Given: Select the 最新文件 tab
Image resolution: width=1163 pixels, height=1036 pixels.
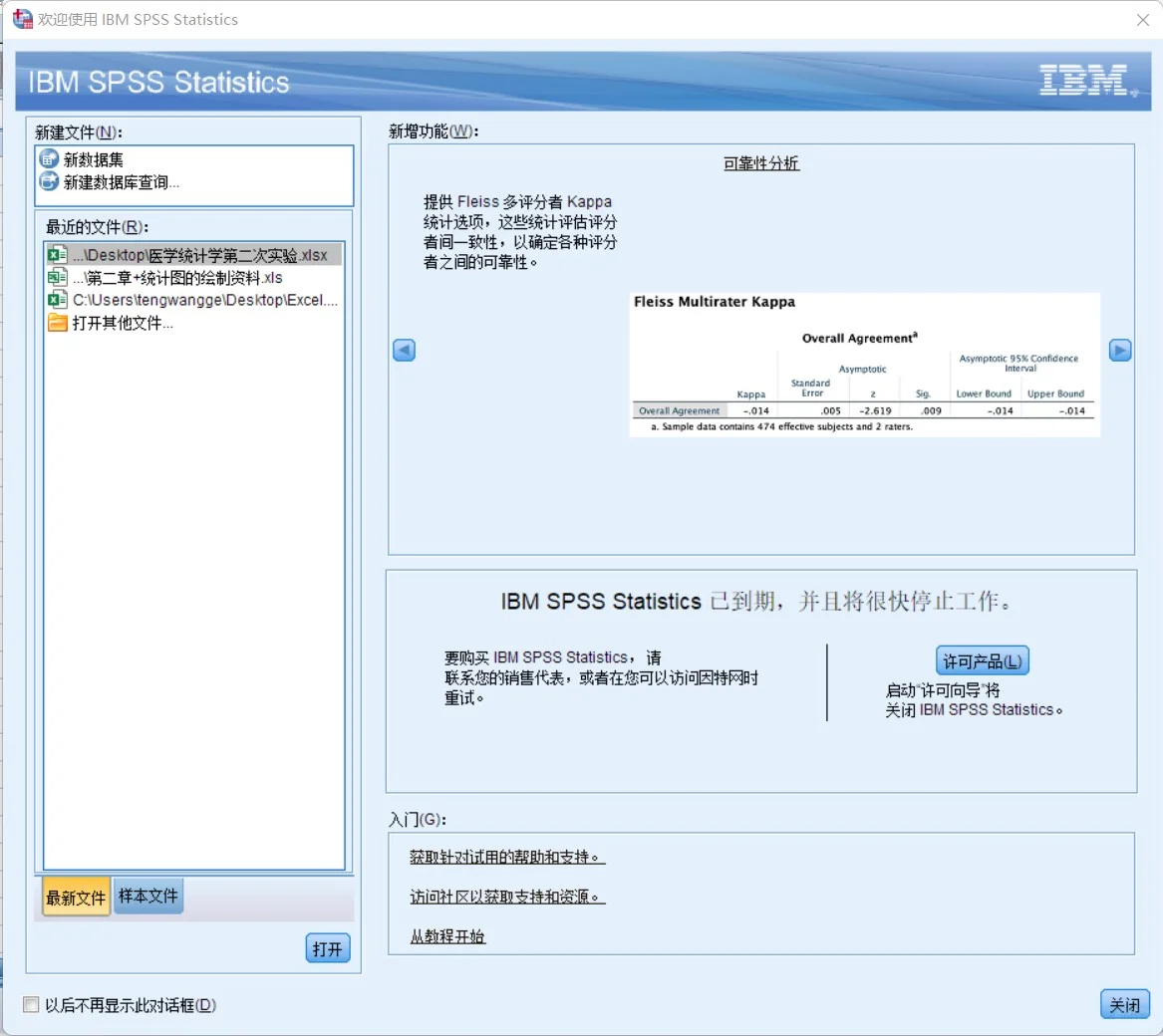Looking at the screenshot, I should pyautogui.click(x=75, y=896).
